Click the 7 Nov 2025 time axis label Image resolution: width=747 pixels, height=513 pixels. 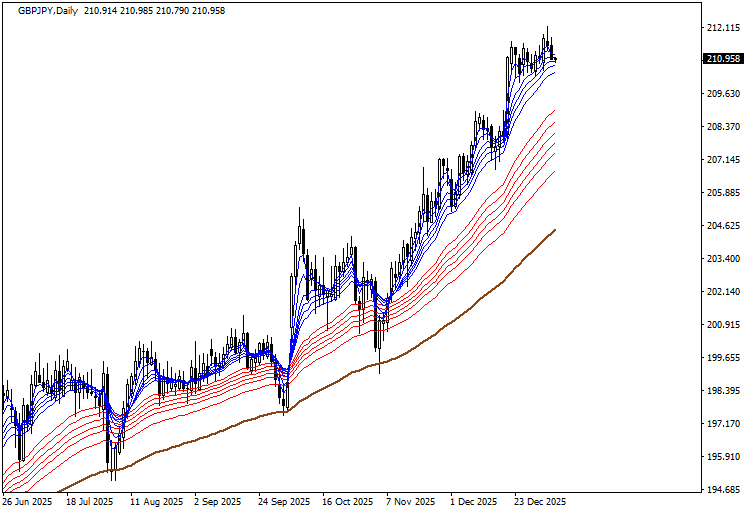[x=411, y=502]
